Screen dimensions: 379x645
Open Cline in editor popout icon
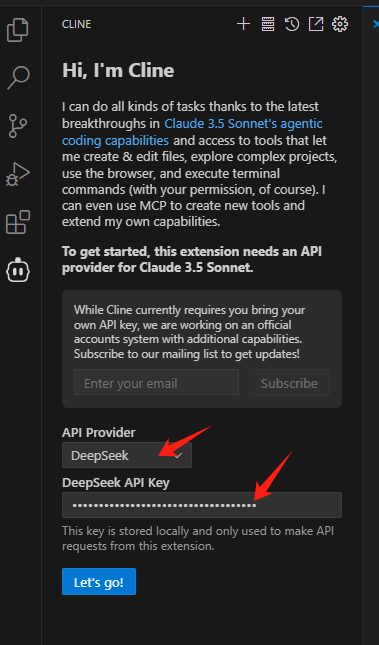click(x=316, y=24)
